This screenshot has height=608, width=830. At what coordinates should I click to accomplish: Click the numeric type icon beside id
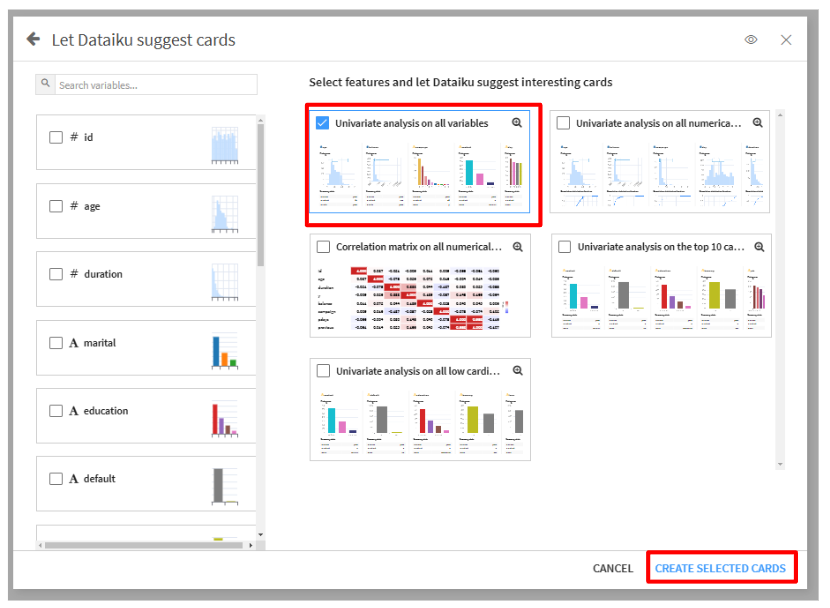click(x=74, y=137)
